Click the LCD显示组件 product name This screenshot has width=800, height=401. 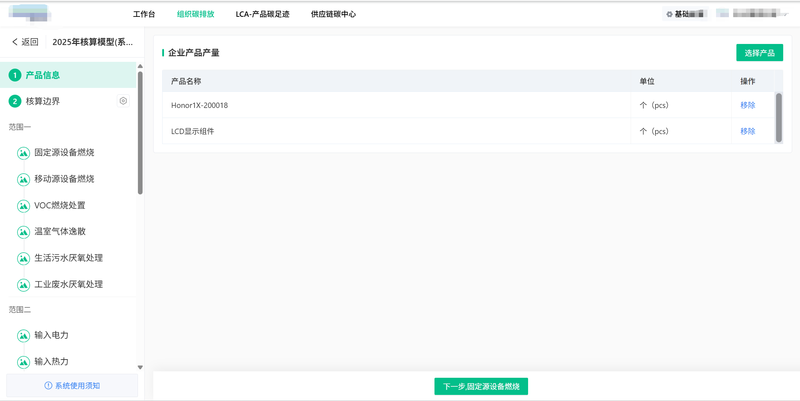(x=192, y=131)
